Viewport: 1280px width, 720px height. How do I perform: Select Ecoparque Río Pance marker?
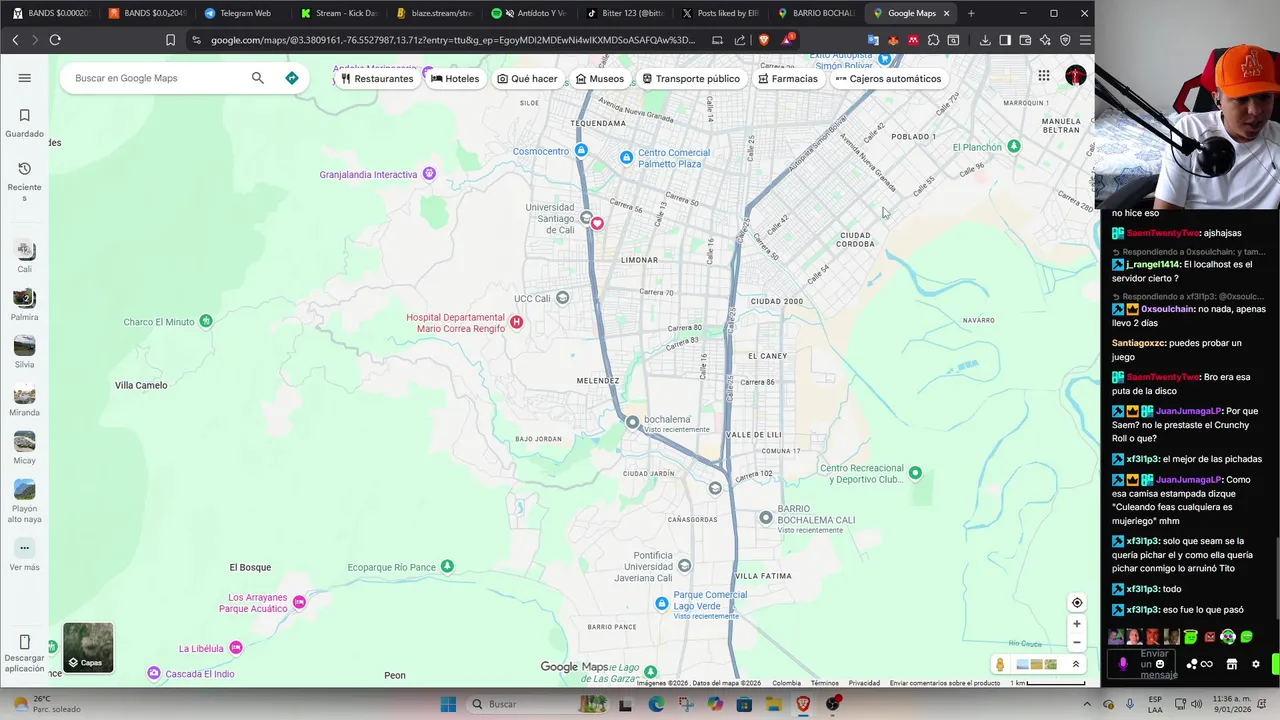pos(447,567)
